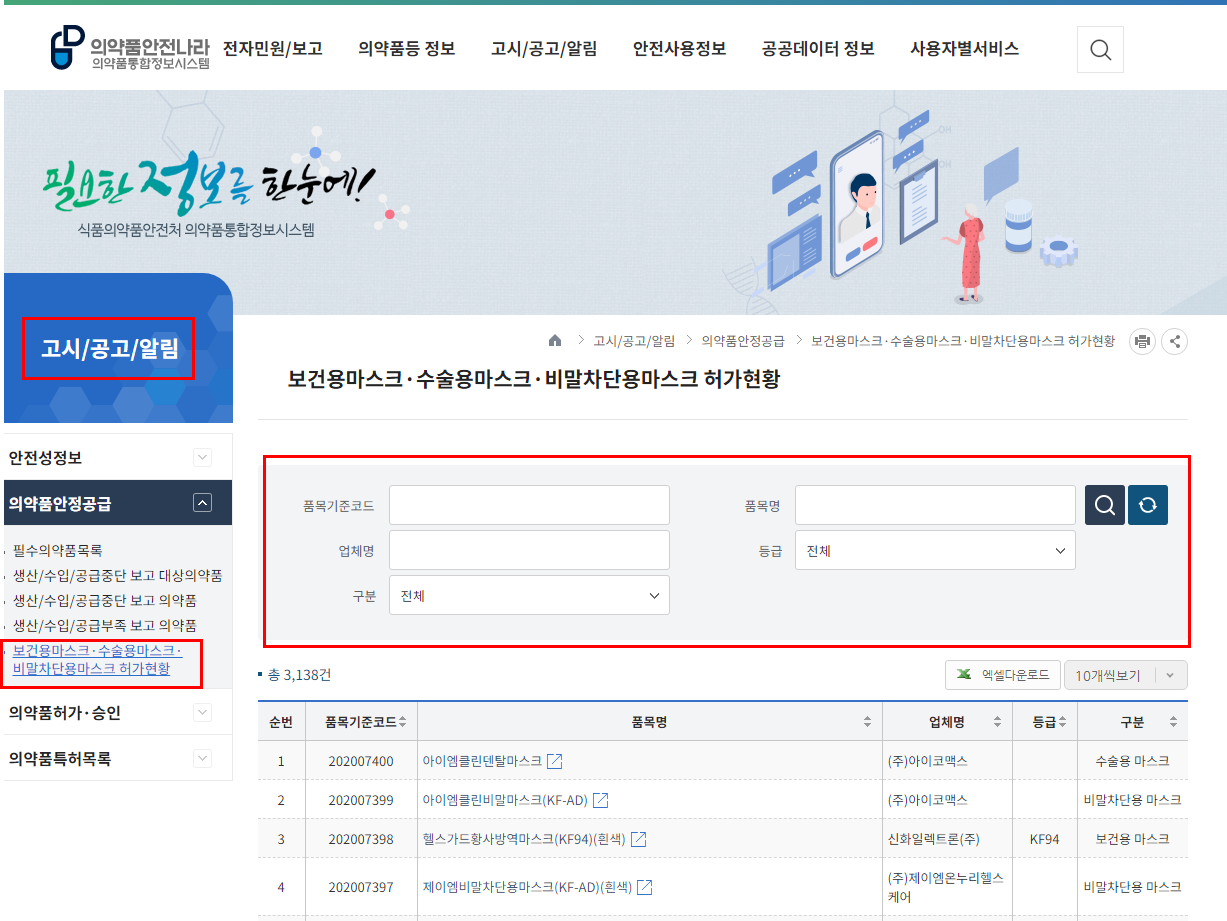Image resolution: width=1227 pixels, height=921 pixels.
Task: Open the header search magnifier icon
Action: pos(1100,50)
